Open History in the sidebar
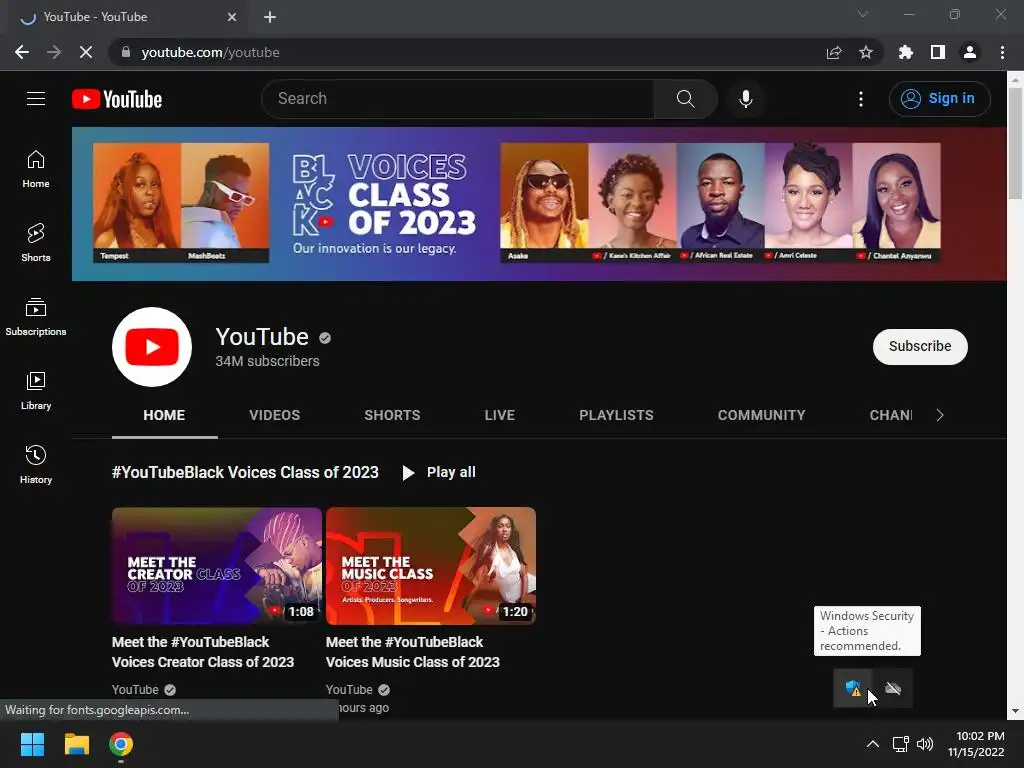The width and height of the screenshot is (1024, 768). pos(36,464)
